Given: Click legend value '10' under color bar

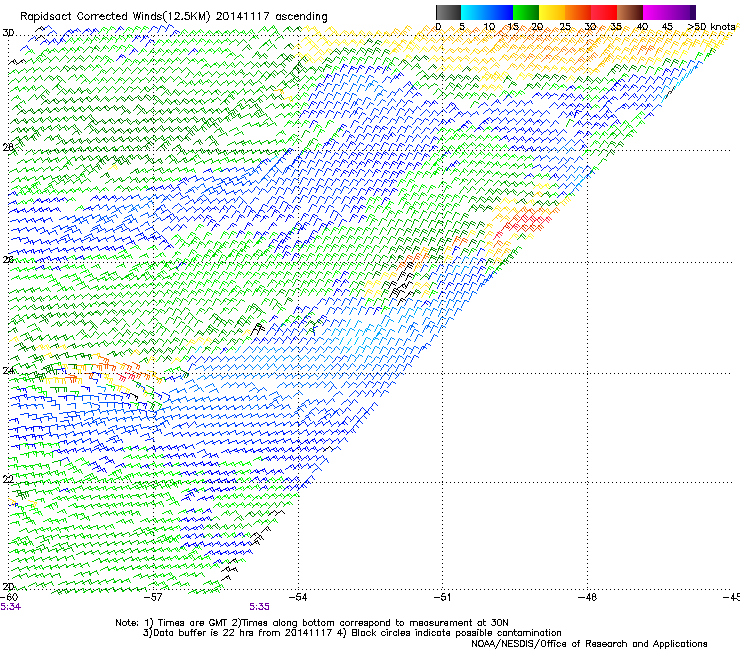Looking at the screenshot, I should (x=489, y=27).
